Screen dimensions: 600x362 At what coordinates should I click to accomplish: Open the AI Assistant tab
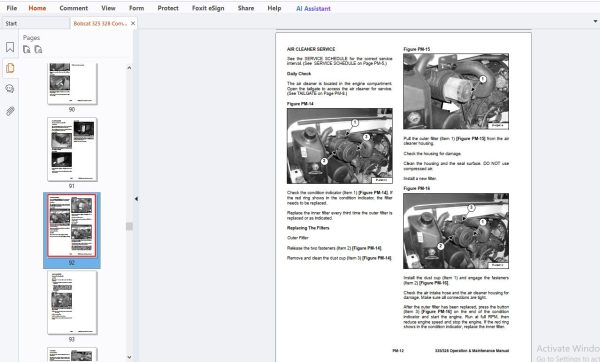click(x=313, y=8)
